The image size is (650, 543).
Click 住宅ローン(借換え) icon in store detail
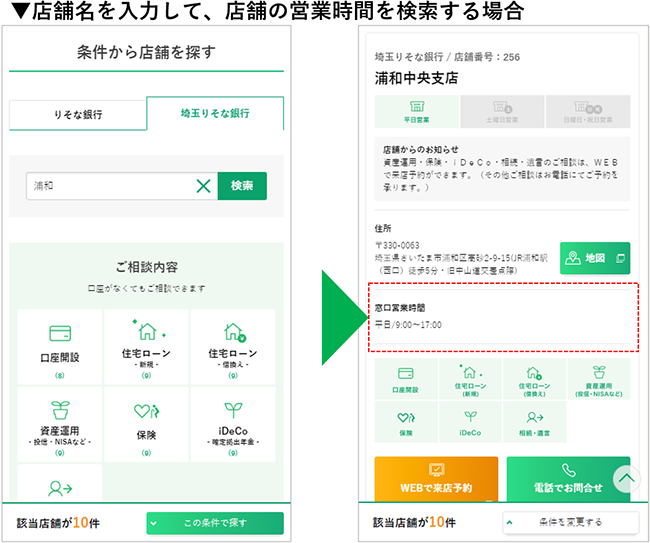tap(534, 379)
